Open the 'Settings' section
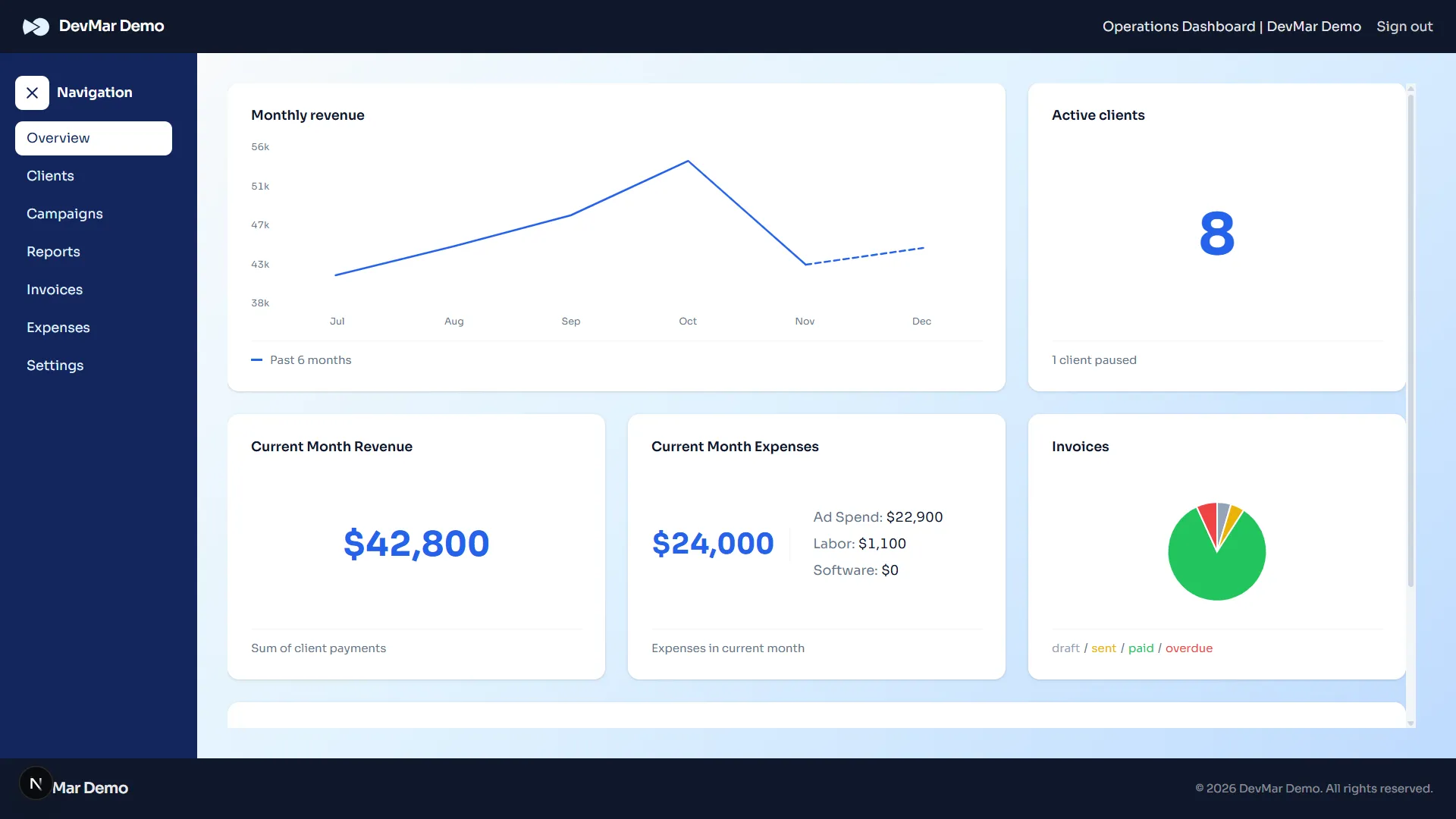 55,365
